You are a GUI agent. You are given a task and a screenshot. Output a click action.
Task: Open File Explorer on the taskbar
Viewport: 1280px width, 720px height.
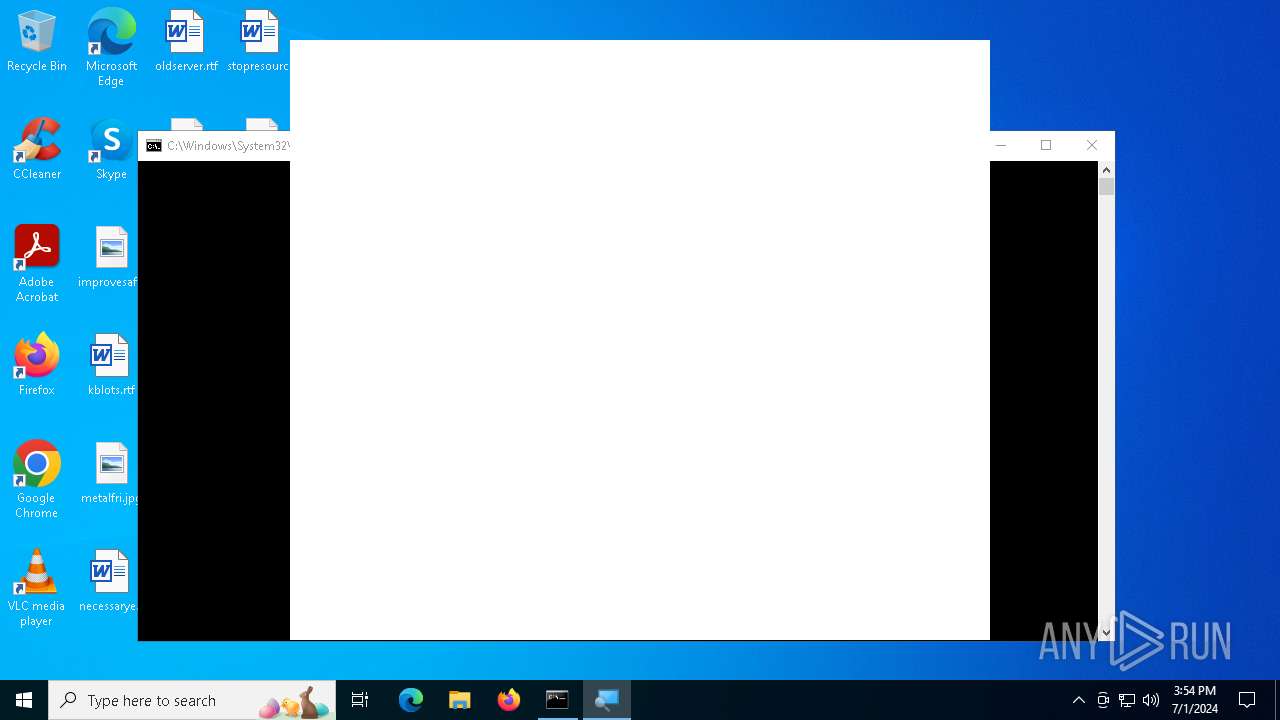(x=460, y=700)
